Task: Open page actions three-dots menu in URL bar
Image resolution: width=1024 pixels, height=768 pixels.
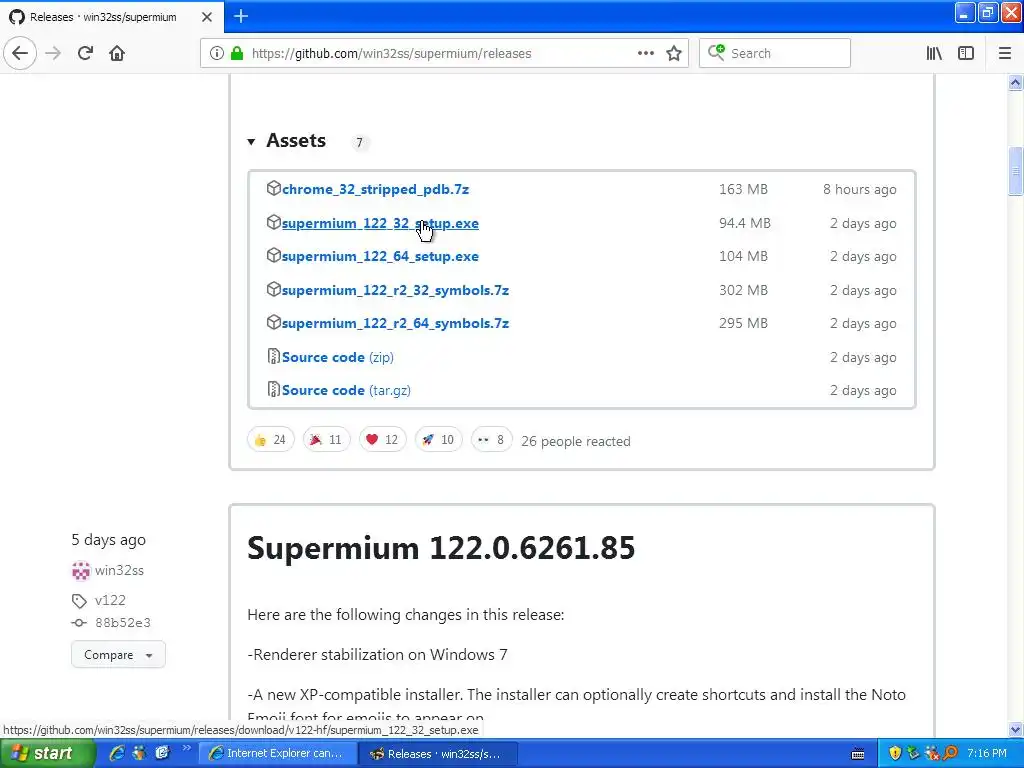Action: tap(645, 54)
